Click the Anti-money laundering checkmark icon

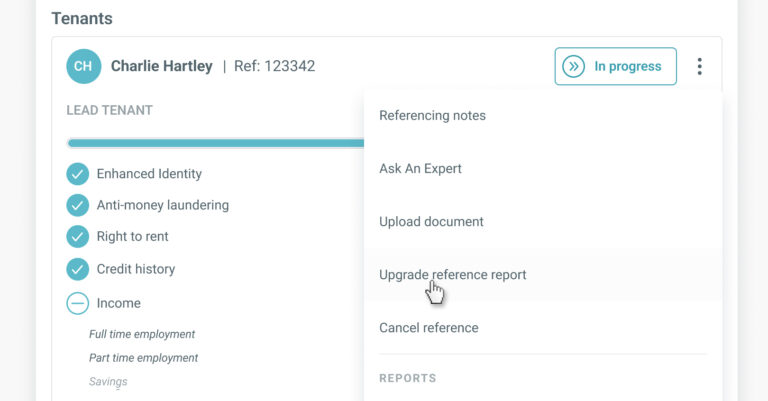click(x=77, y=205)
